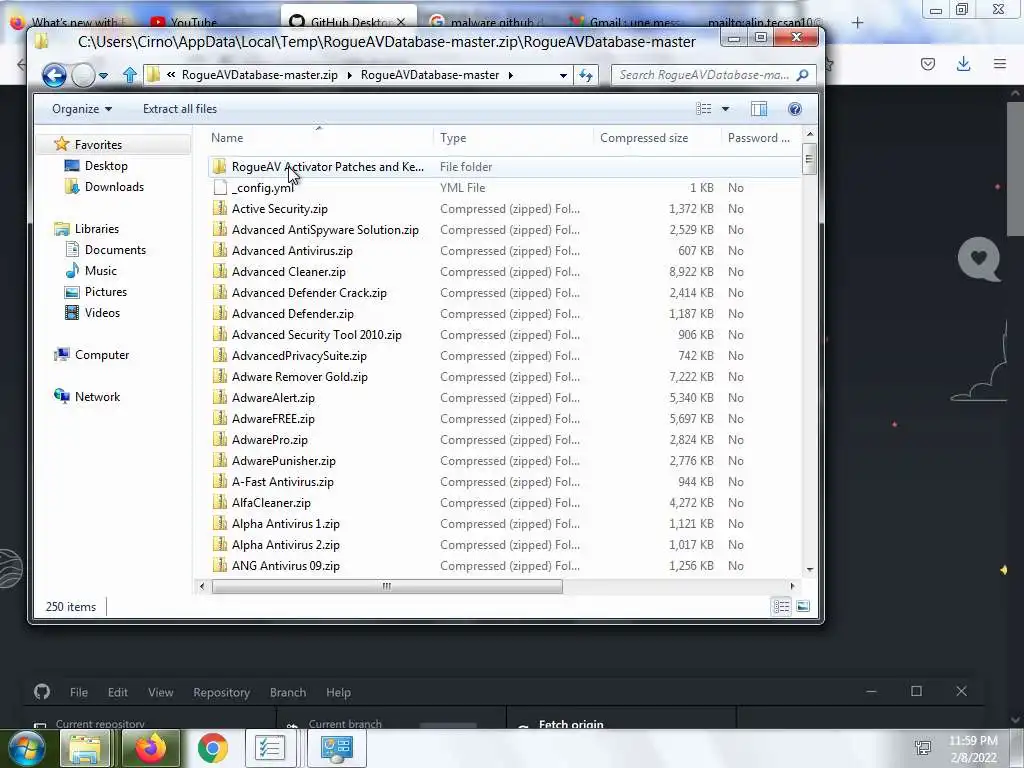The height and width of the screenshot is (768, 1024).
Task: Open Branch menu in GitHub Desktop
Action: click(x=287, y=692)
